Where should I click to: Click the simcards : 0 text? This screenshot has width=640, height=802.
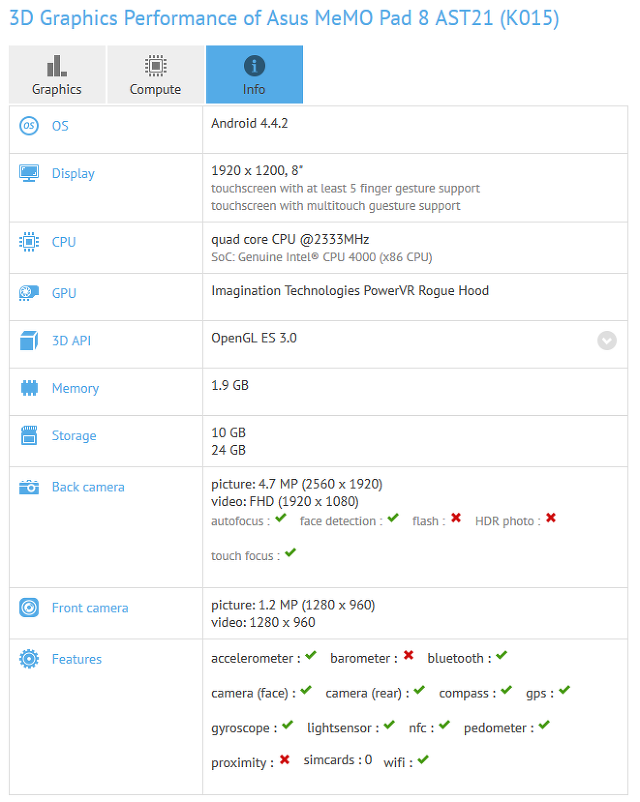[x=338, y=760]
